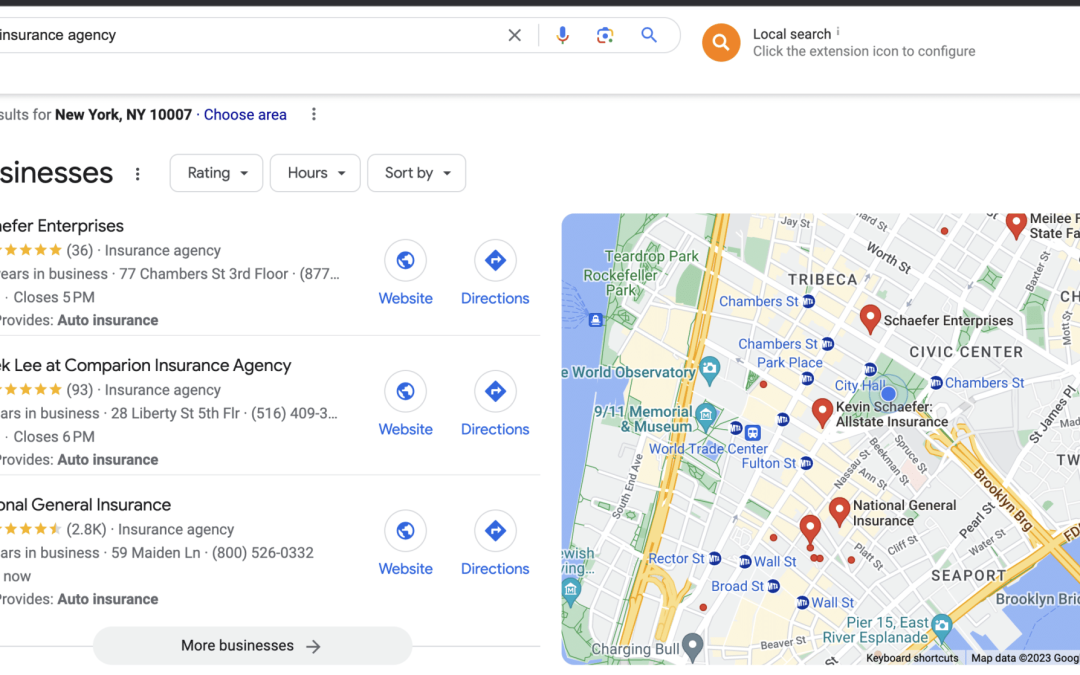Click the Website label for Schaefer Enterprises
Image resolution: width=1080 pixels, height=675 pixels.
[x=405, y=298]
